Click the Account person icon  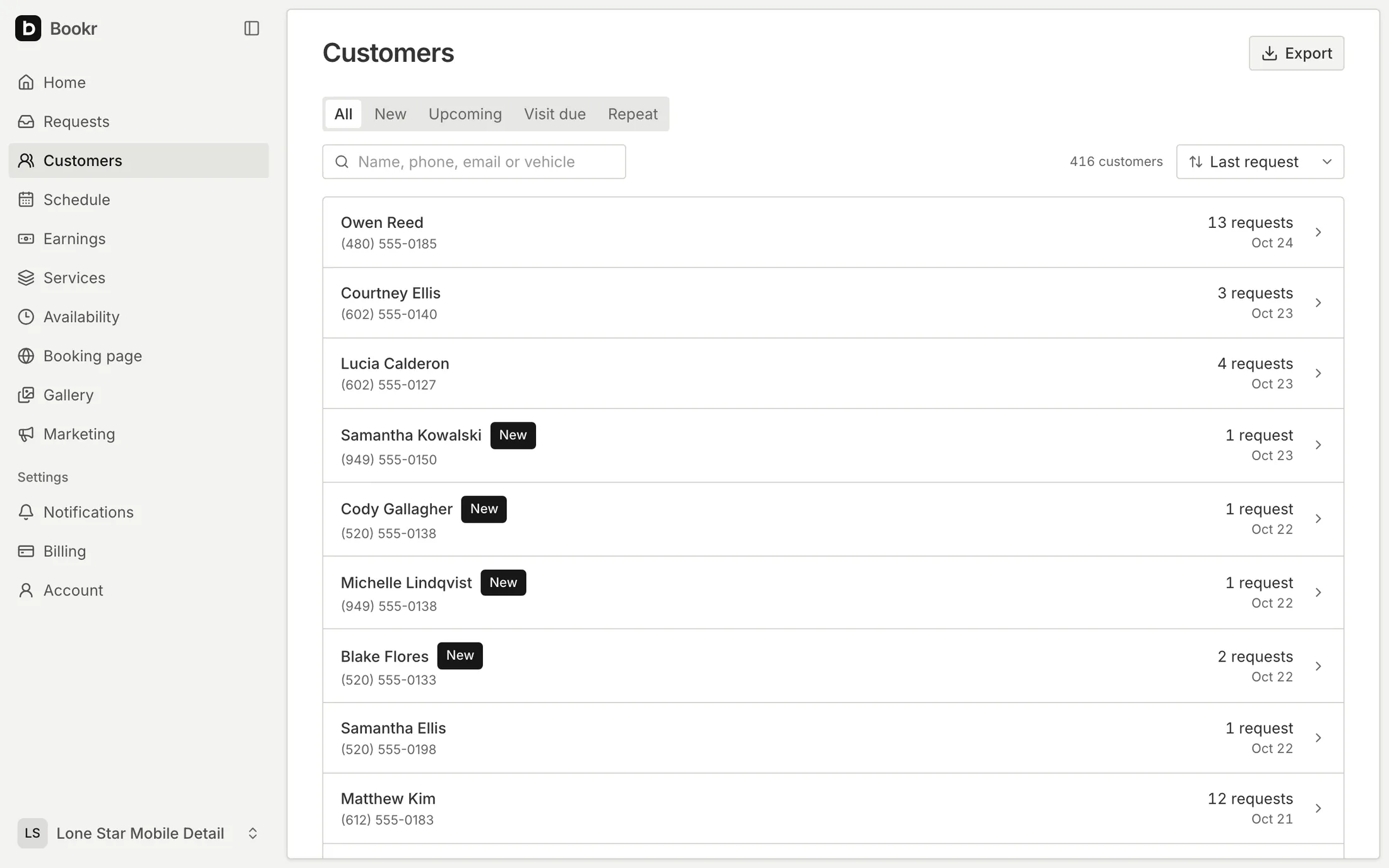[x=26, y=590]
